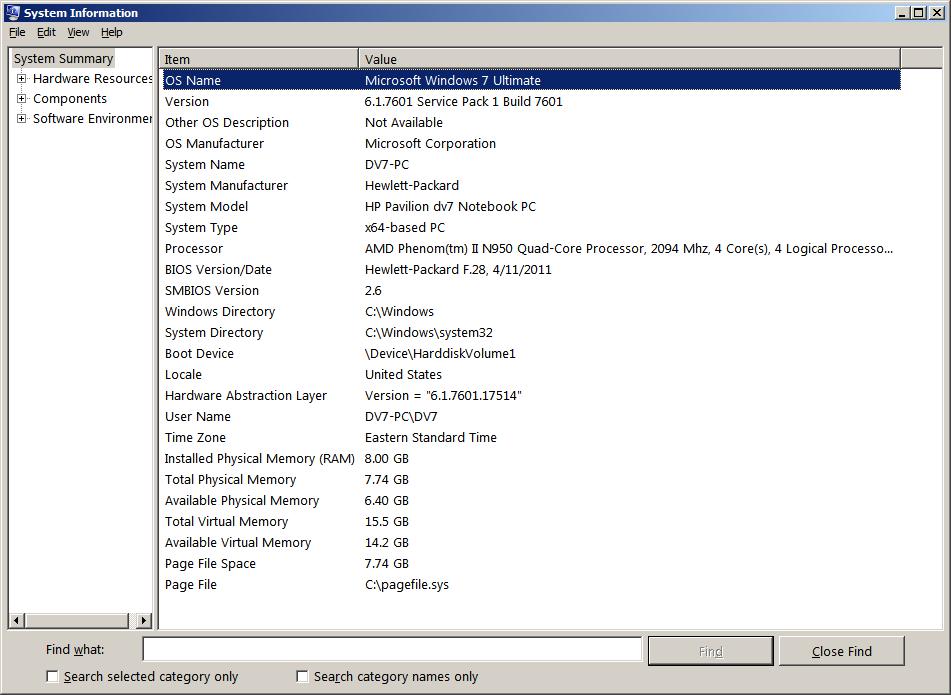The height and width of the screenshot is (695, 951).
Task: Click the Eastern Standard Time value
Action: click(431, 438)
